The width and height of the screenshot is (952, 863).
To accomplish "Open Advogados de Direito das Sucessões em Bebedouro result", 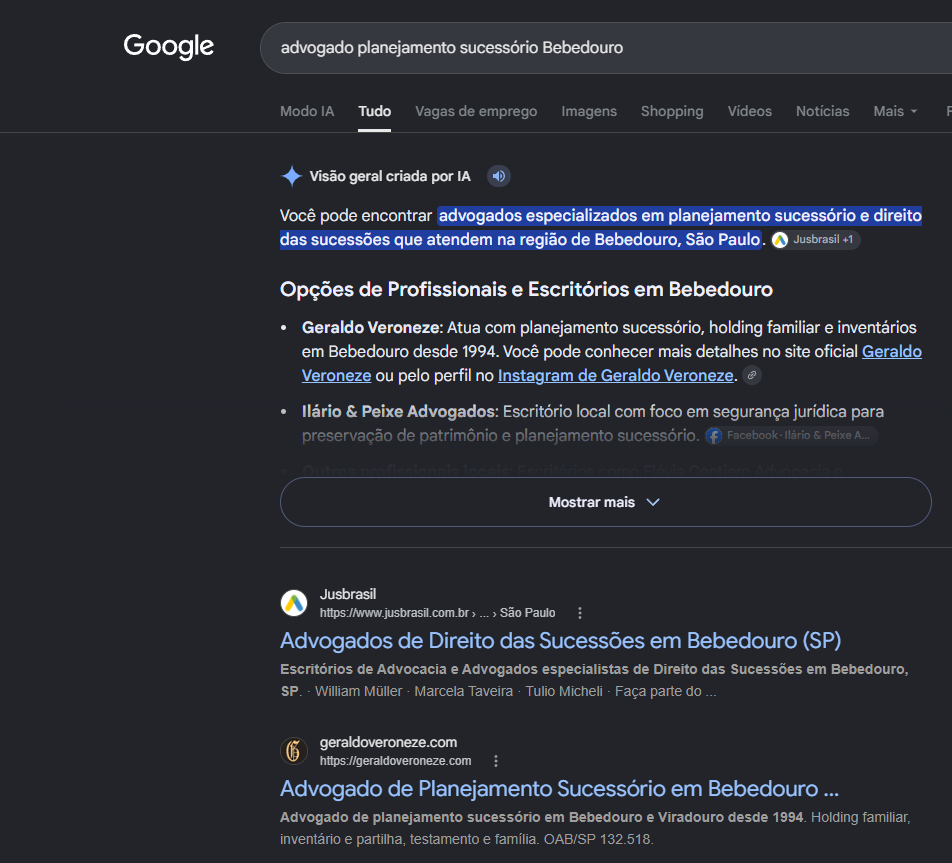I will click(x=560, y=641).
